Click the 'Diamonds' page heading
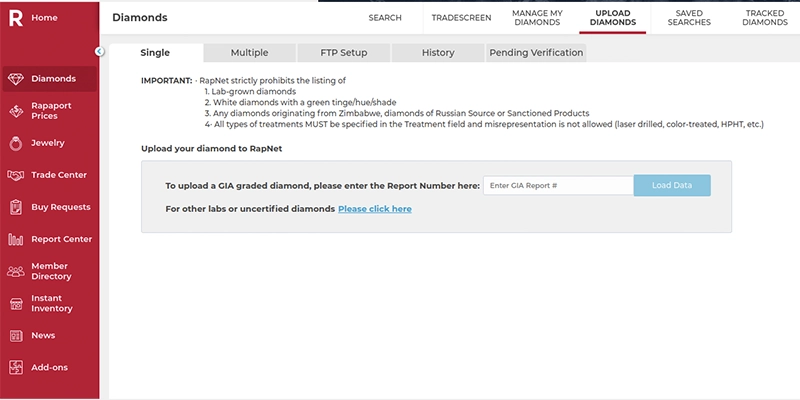The height and width of the screenshot is (400, 800). point(140,17)
